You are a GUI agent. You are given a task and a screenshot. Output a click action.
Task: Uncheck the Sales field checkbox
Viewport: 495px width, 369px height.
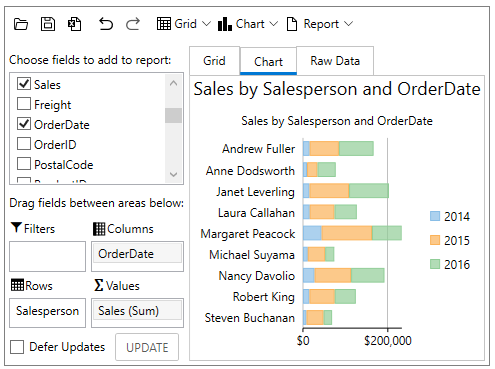24,84
